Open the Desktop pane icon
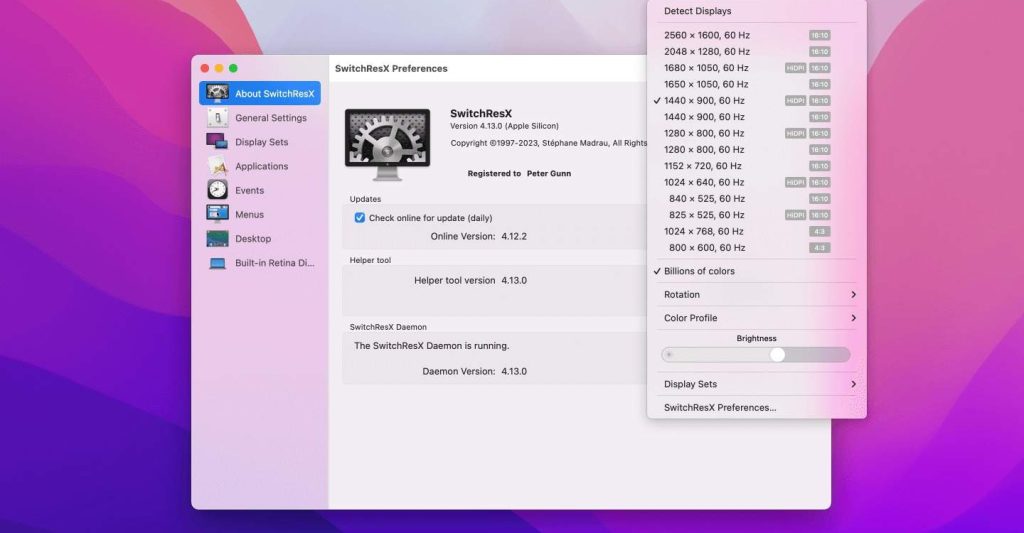1024x533 pixels. pos(217,239)
